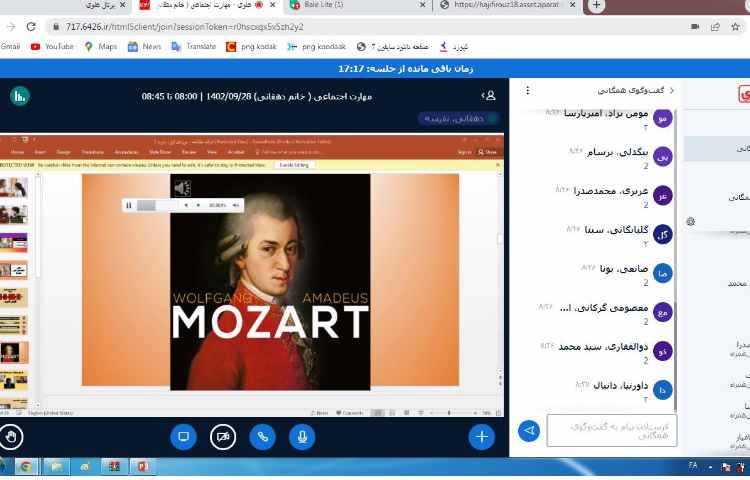Viewport: 750px width, 480px height.
Task: Send the chat message with arrow button
Action: click(529, 431)
